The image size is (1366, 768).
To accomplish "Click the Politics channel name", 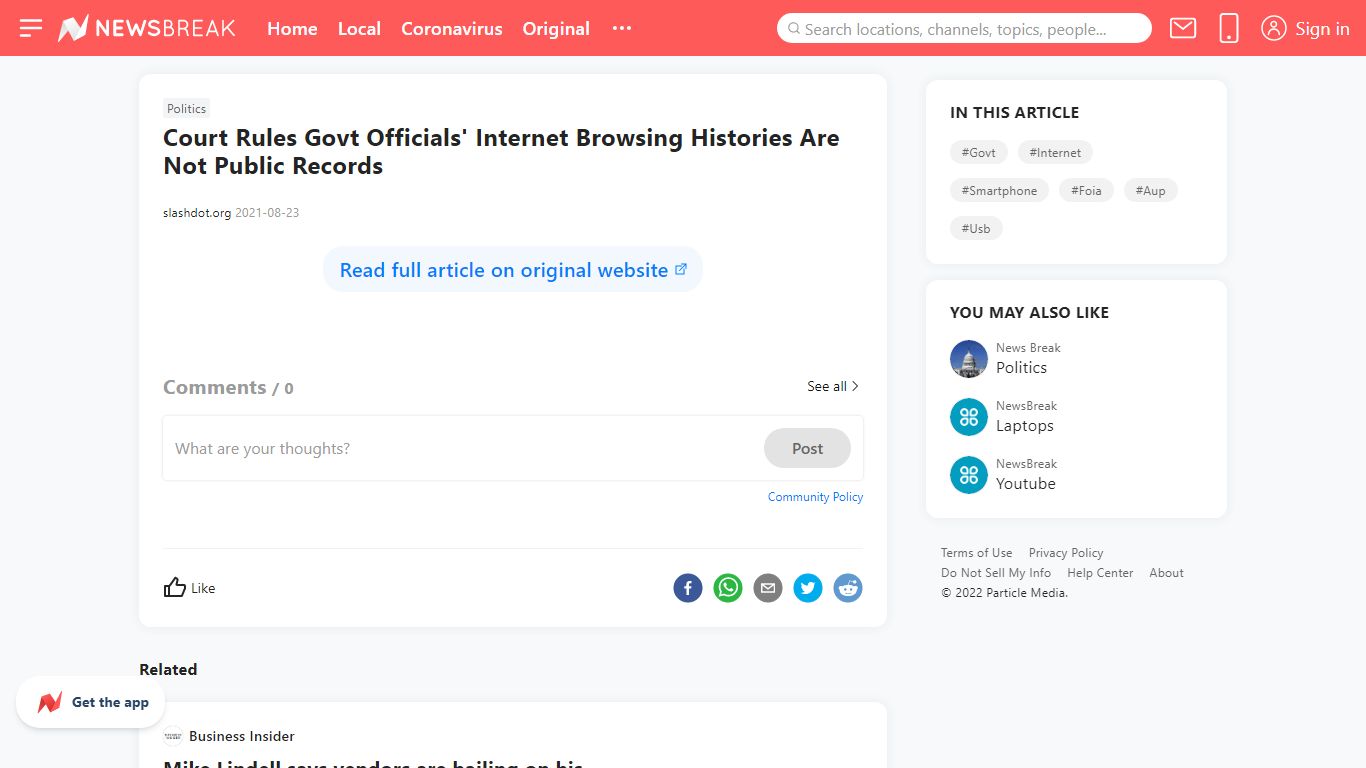I will (1021, 367).
